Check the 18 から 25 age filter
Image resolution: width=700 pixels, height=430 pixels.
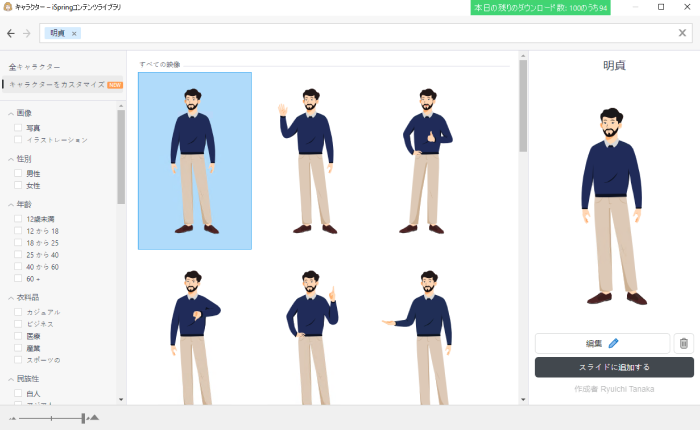click(18, 243)
